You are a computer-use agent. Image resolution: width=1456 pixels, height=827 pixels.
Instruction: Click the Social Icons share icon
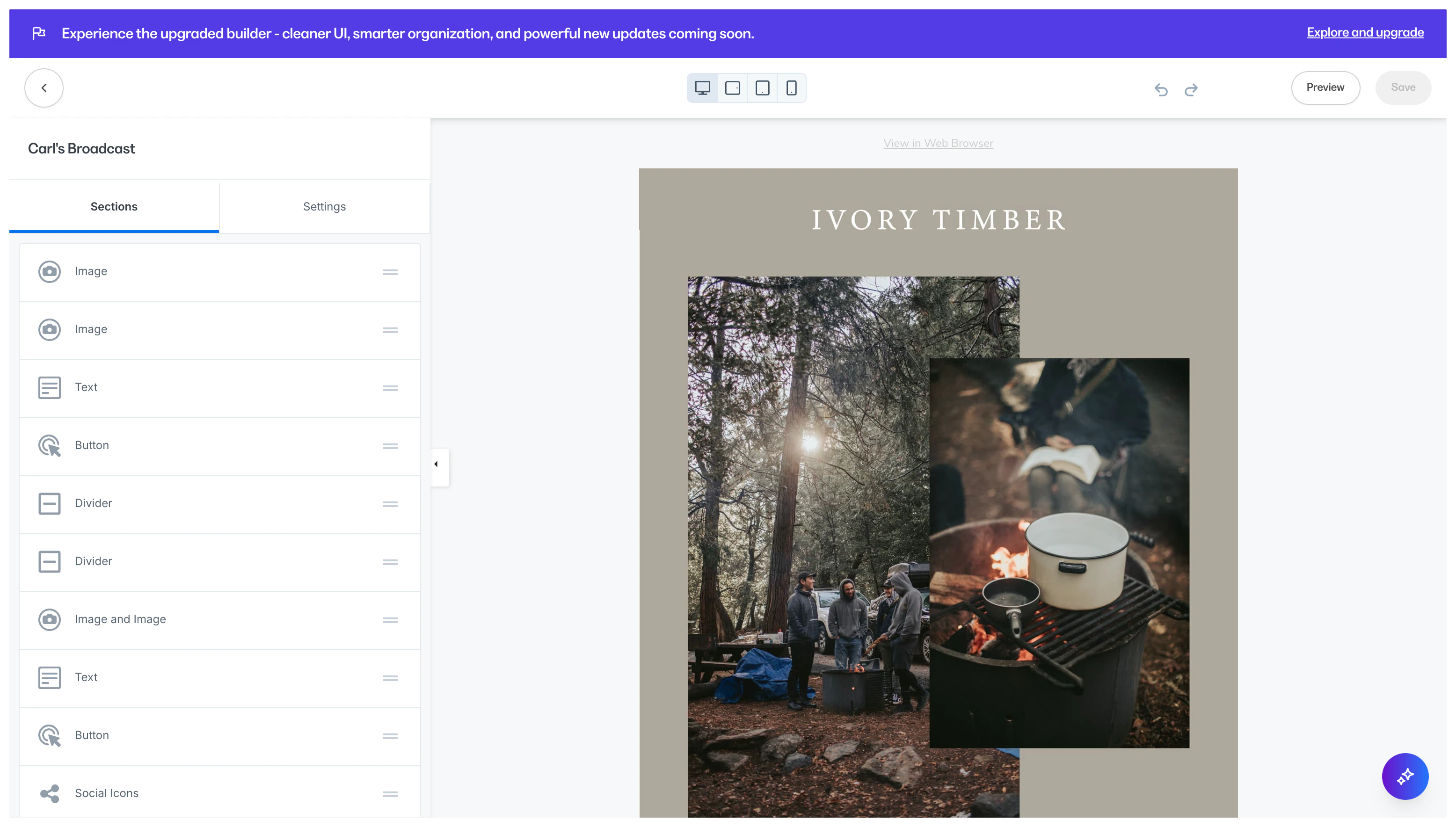point(50,793)
